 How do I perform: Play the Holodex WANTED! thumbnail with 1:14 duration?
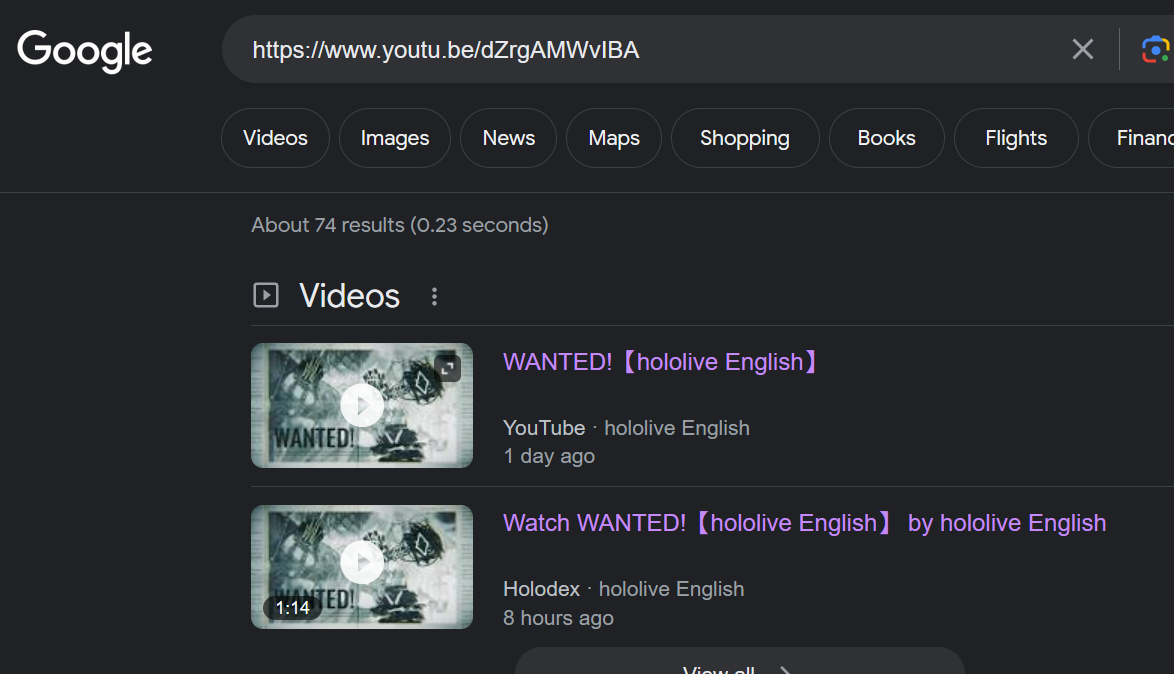[362, 567]
